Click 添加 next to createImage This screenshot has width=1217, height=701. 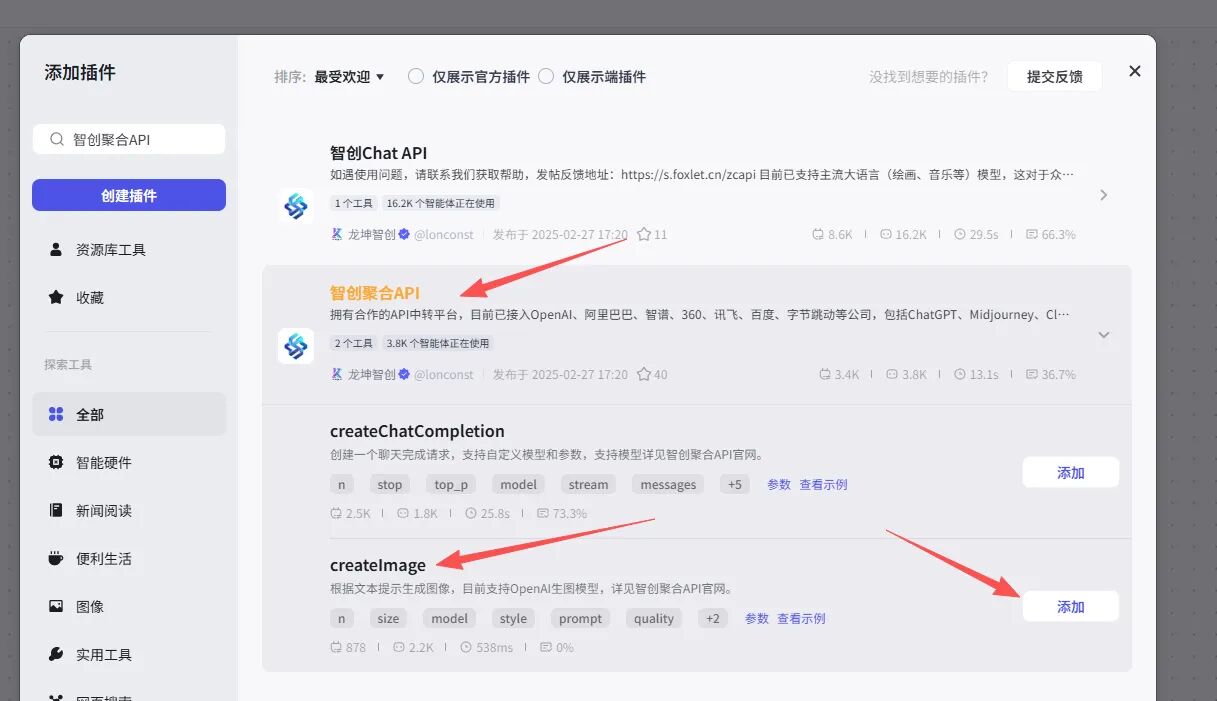pos(1070,606)
